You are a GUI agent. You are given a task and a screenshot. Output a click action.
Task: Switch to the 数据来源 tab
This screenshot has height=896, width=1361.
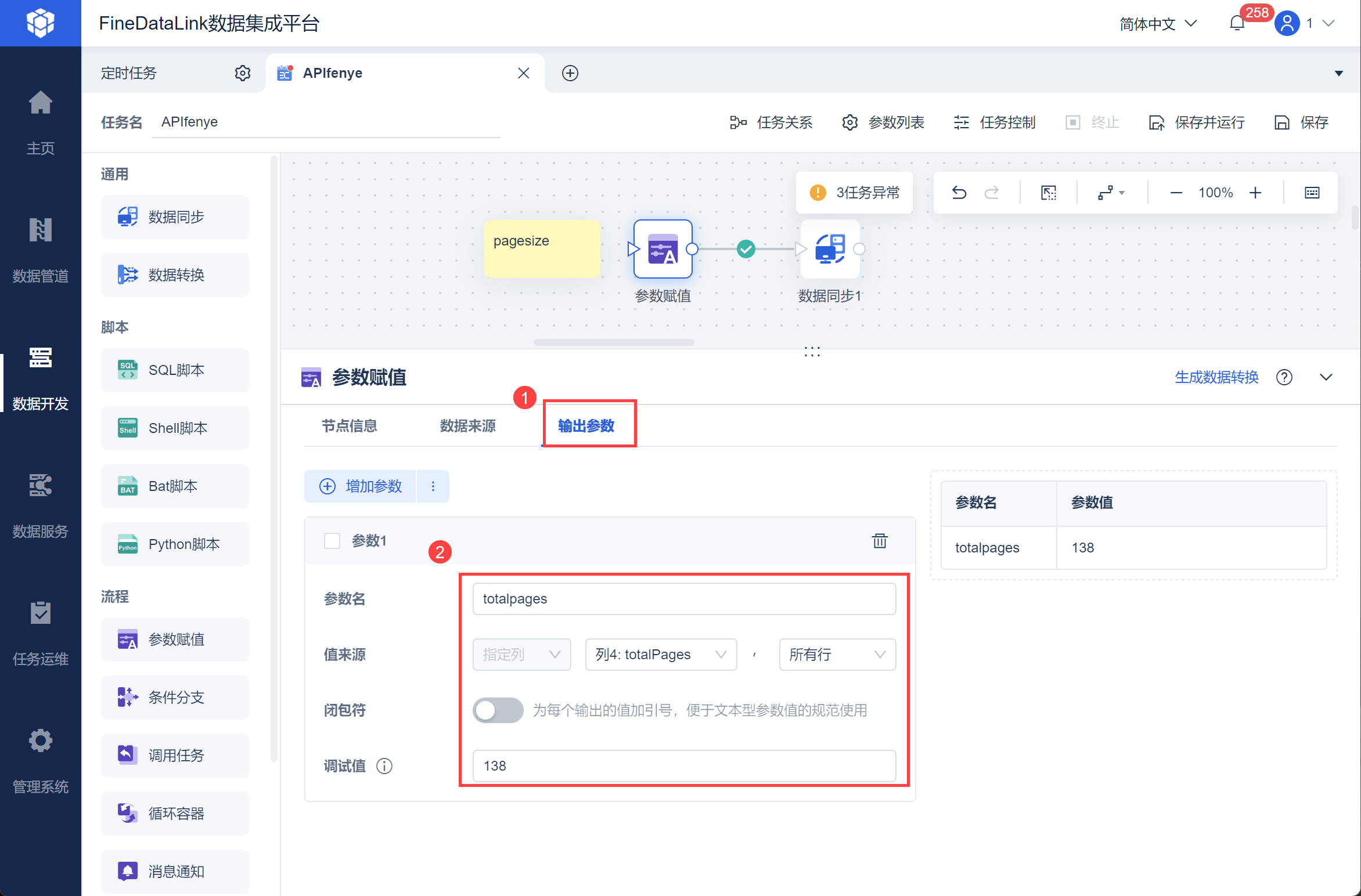click(x=467, y=426)
